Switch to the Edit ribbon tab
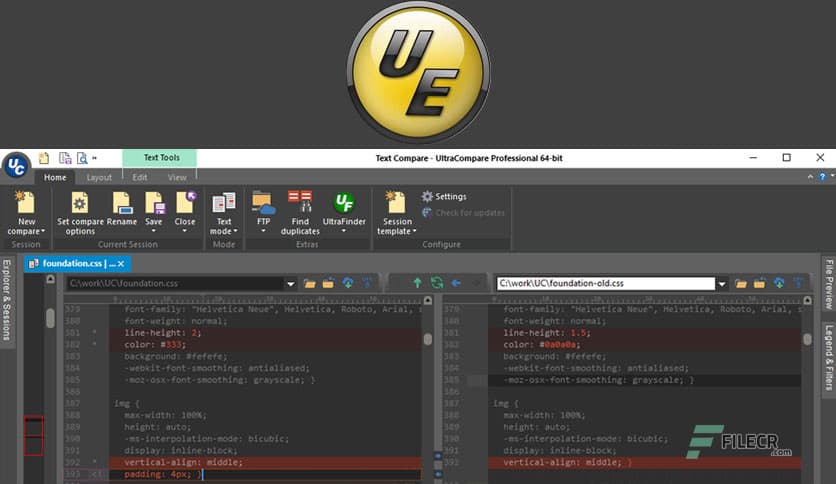This screenshot has height=484, width=836. [140, 178]
